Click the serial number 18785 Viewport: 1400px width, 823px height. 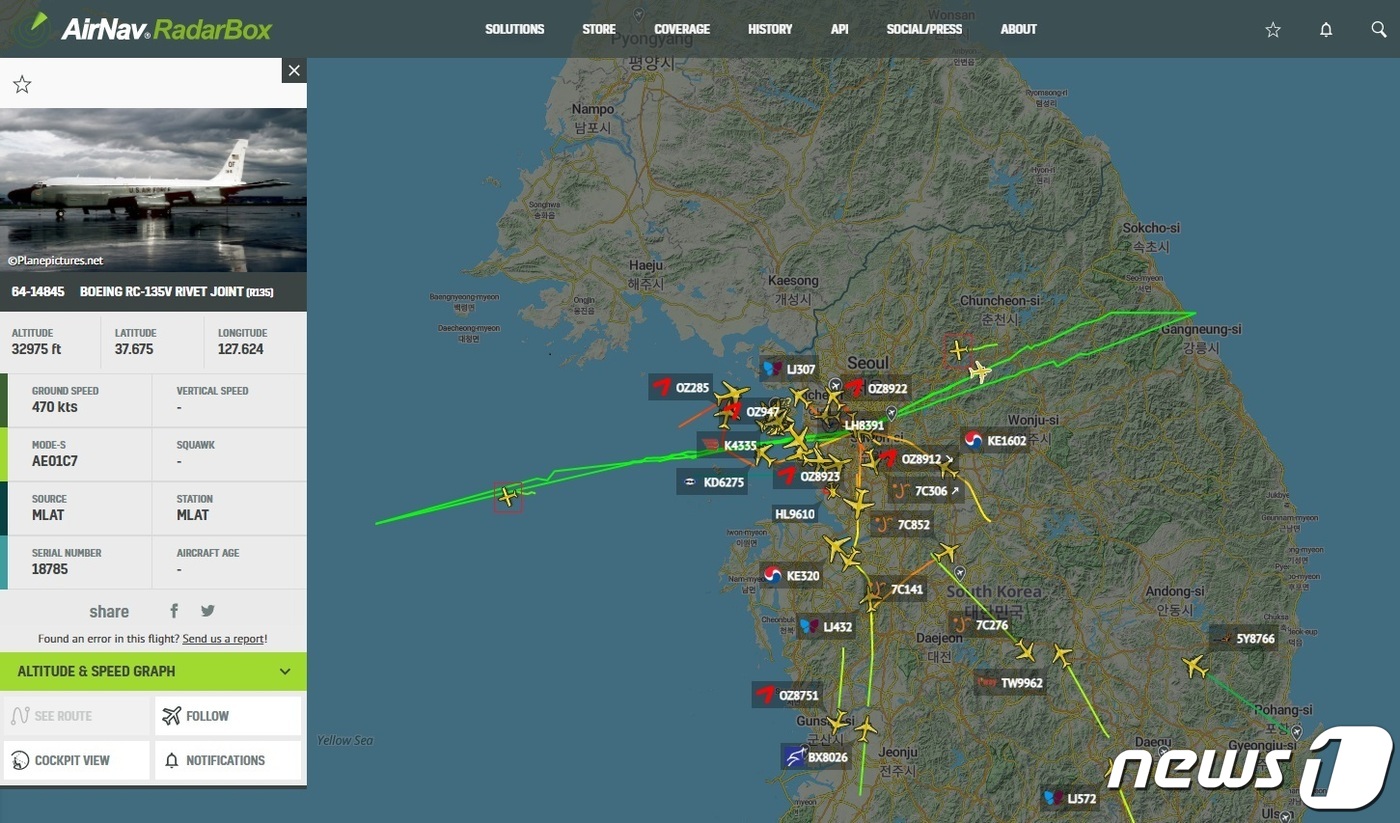(x=50, y=569)
